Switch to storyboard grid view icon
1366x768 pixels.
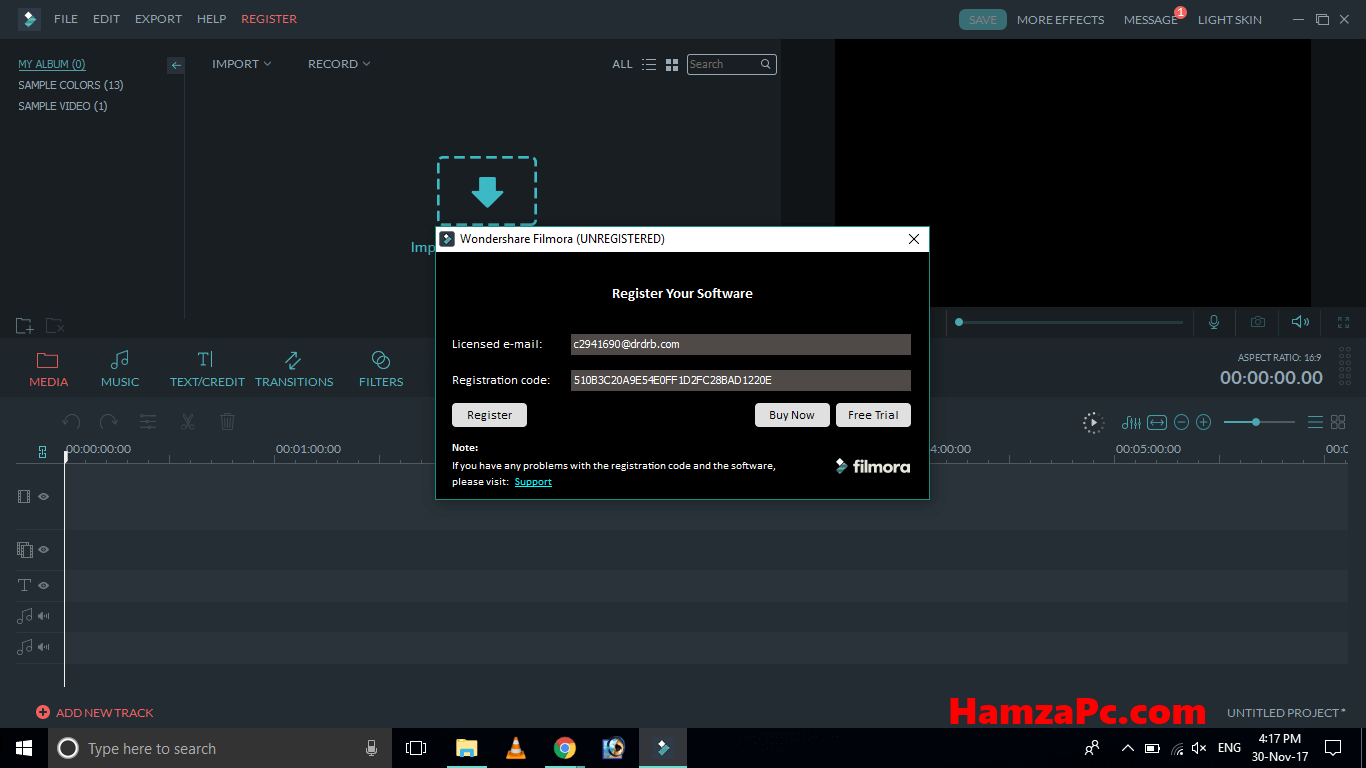click(x=1338, y=423)
